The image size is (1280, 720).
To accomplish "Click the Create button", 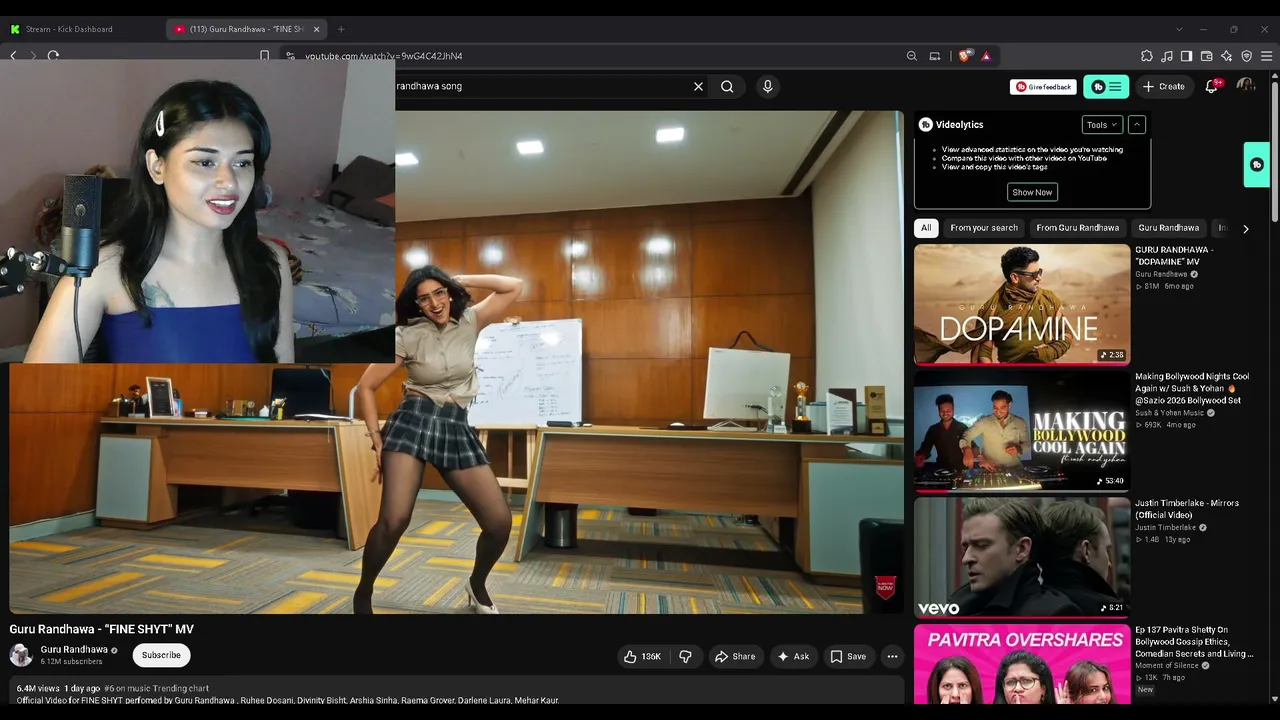I will click(1164, 87).
